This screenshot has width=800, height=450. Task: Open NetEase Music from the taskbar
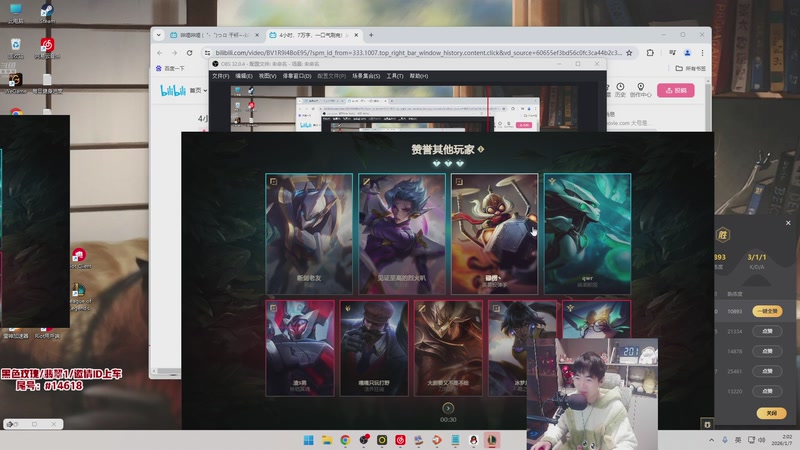coord(401,440)
